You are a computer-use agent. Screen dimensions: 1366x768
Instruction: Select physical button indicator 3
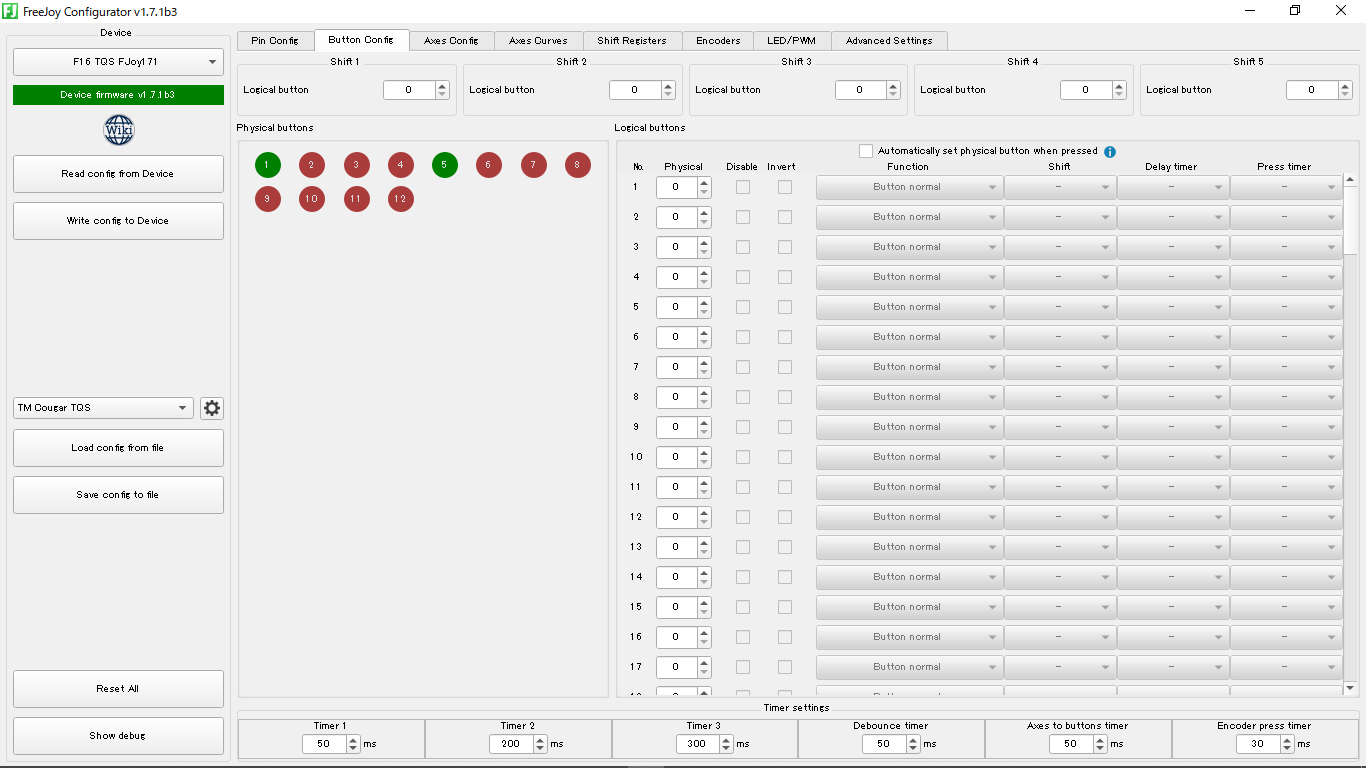[x=356, y=165]
